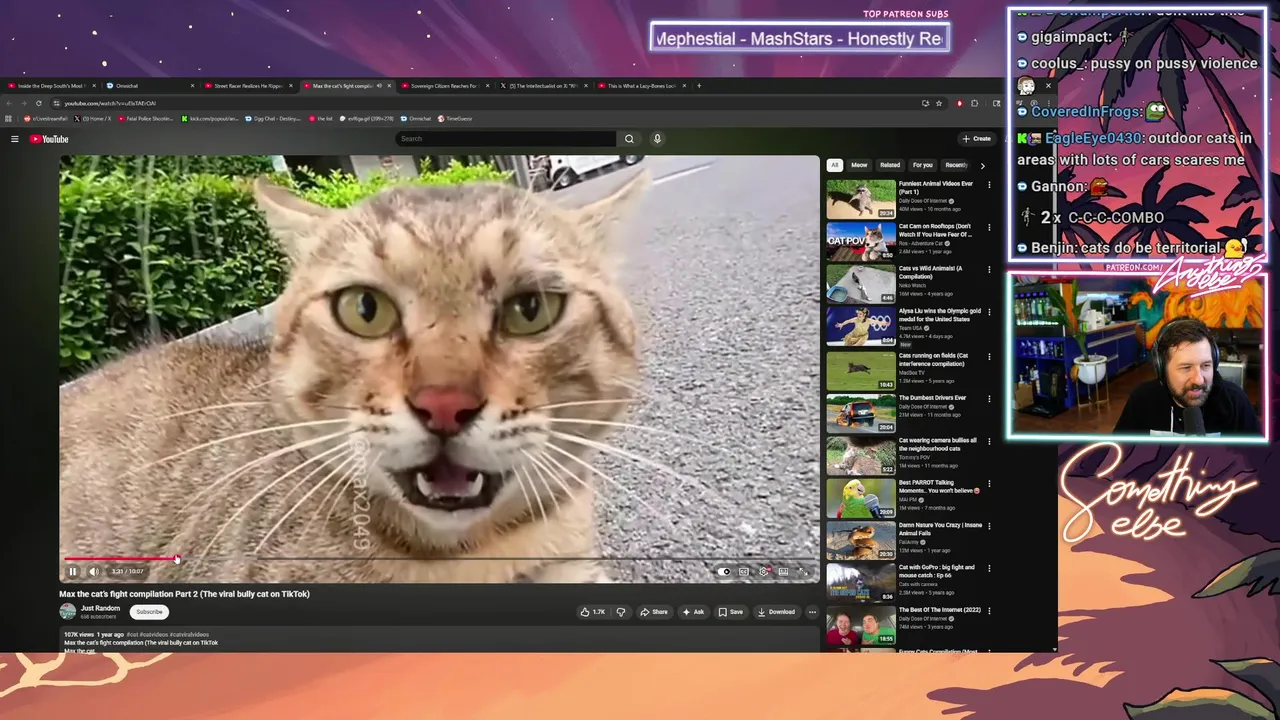Open options for Cat Cam on Rooftops
Image resolution: width=1280 pixels, height=720 pixels.
(x=989, y=227)
